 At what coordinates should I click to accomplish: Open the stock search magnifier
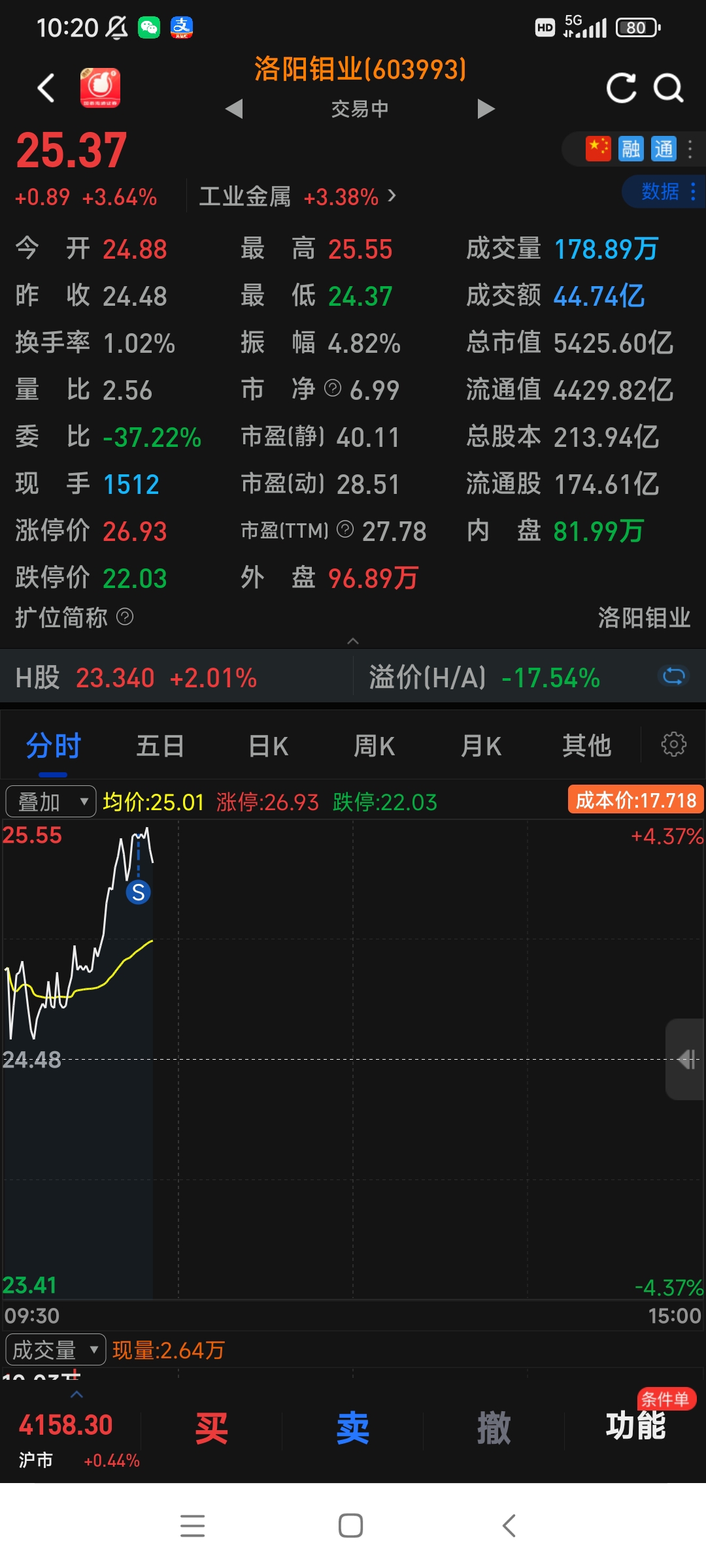[669, 88]
